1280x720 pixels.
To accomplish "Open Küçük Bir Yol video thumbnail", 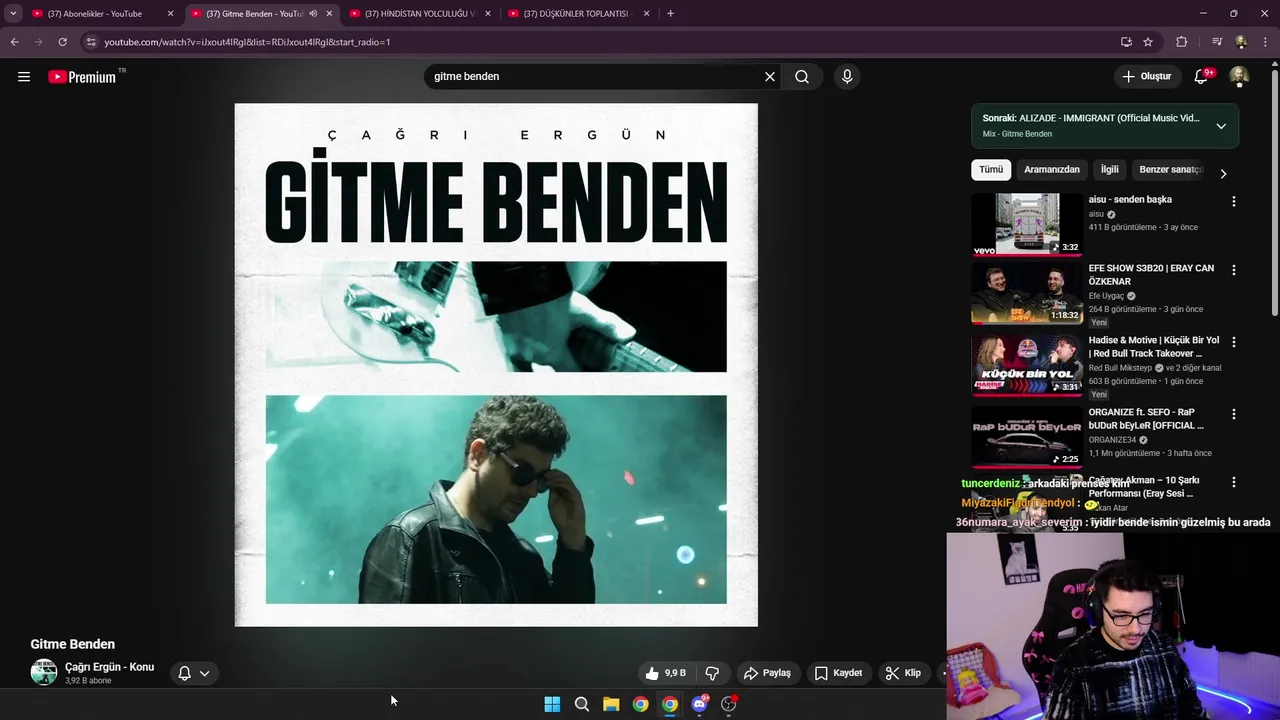I will point(1027,365).
